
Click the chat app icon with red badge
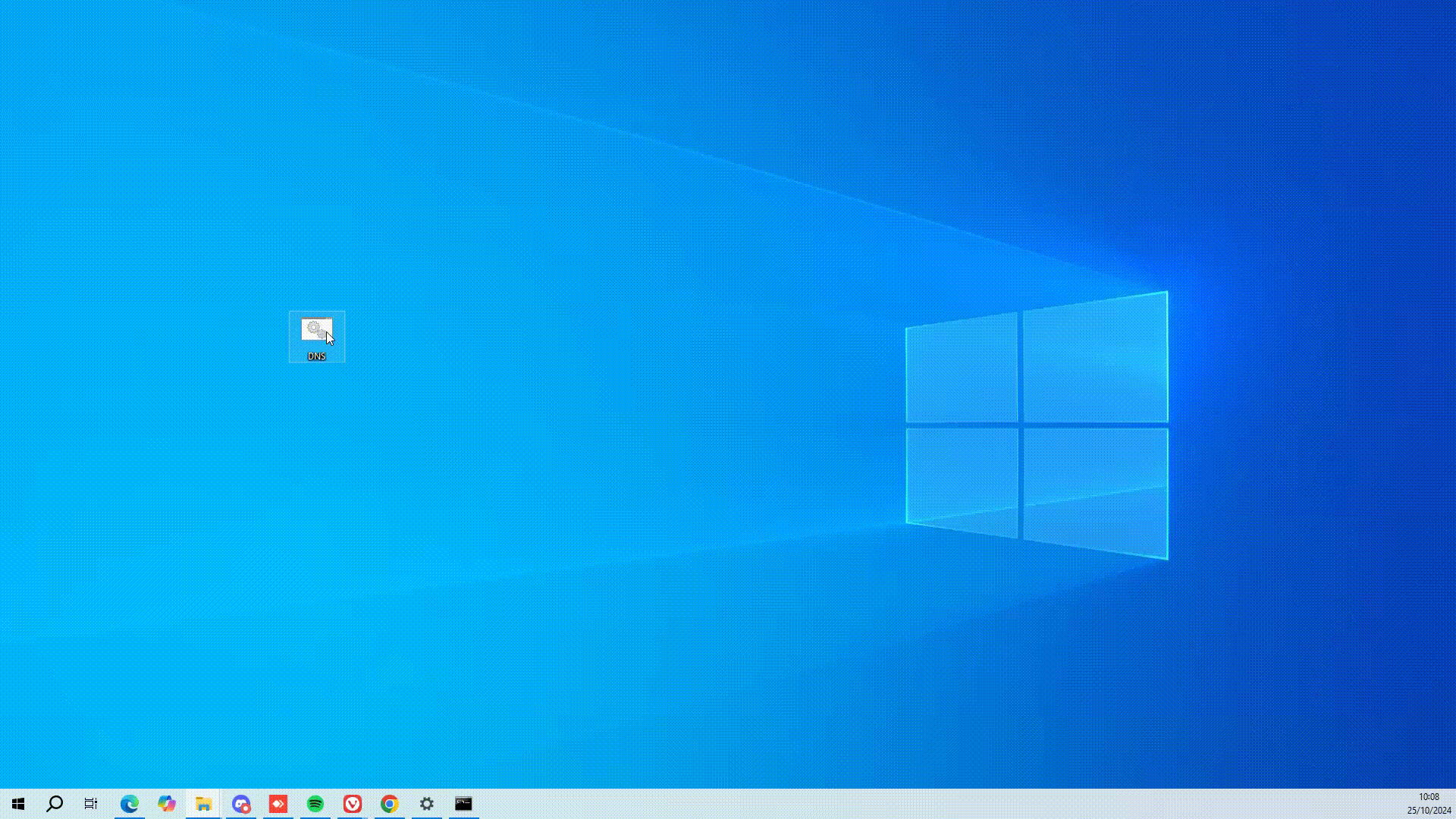pos(241,804)
